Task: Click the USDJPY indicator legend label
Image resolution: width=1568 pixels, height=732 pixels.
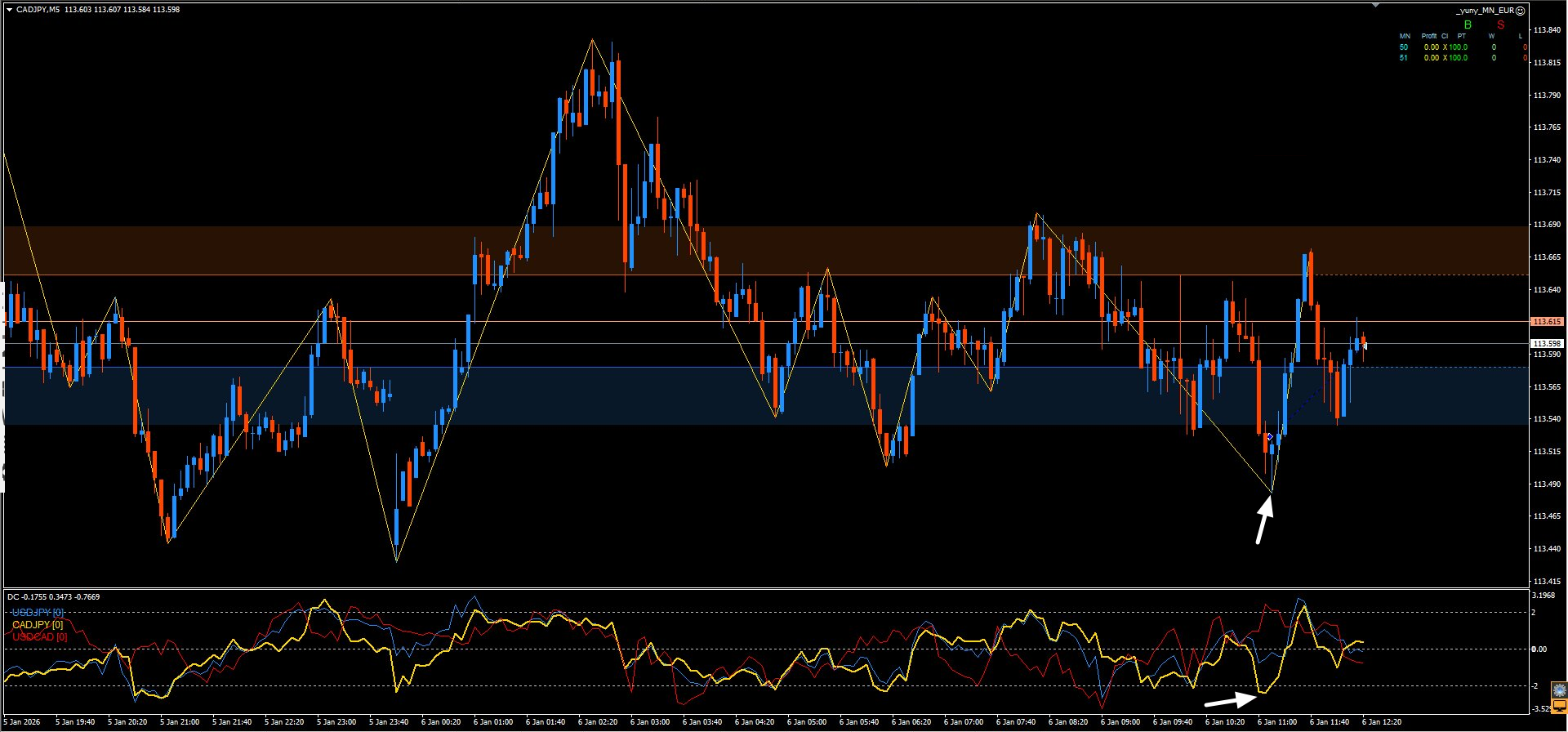Action: pos(38,612)
